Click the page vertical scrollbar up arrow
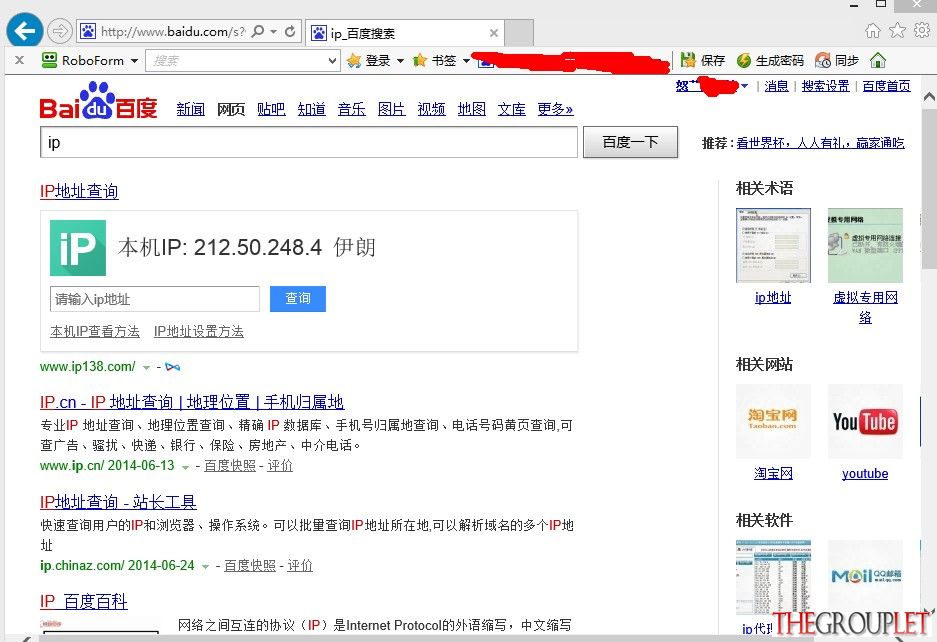 coord(929,96)
